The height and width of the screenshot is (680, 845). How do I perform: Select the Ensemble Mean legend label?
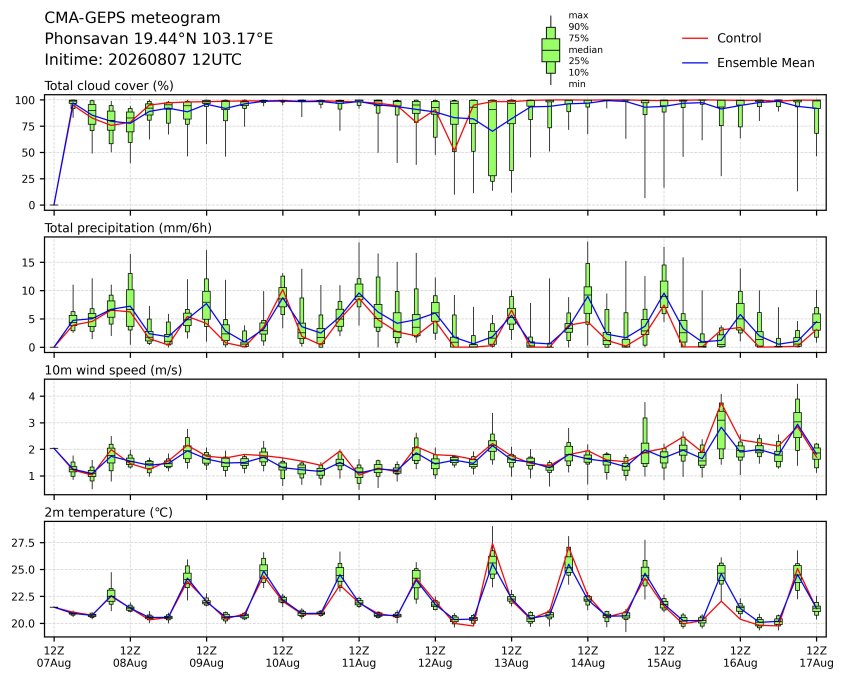pyautogui.click(x=766, y=63)
